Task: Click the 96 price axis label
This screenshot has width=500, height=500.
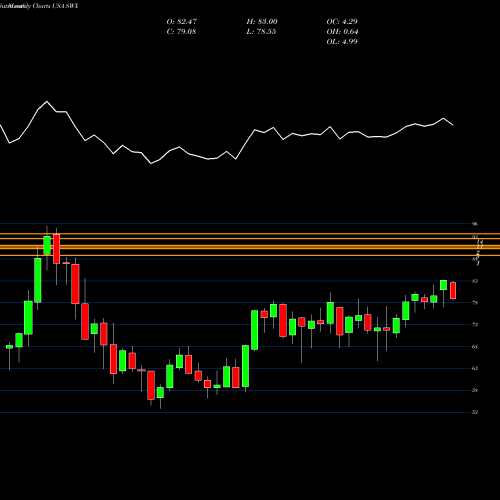Action: click(475, 224)
